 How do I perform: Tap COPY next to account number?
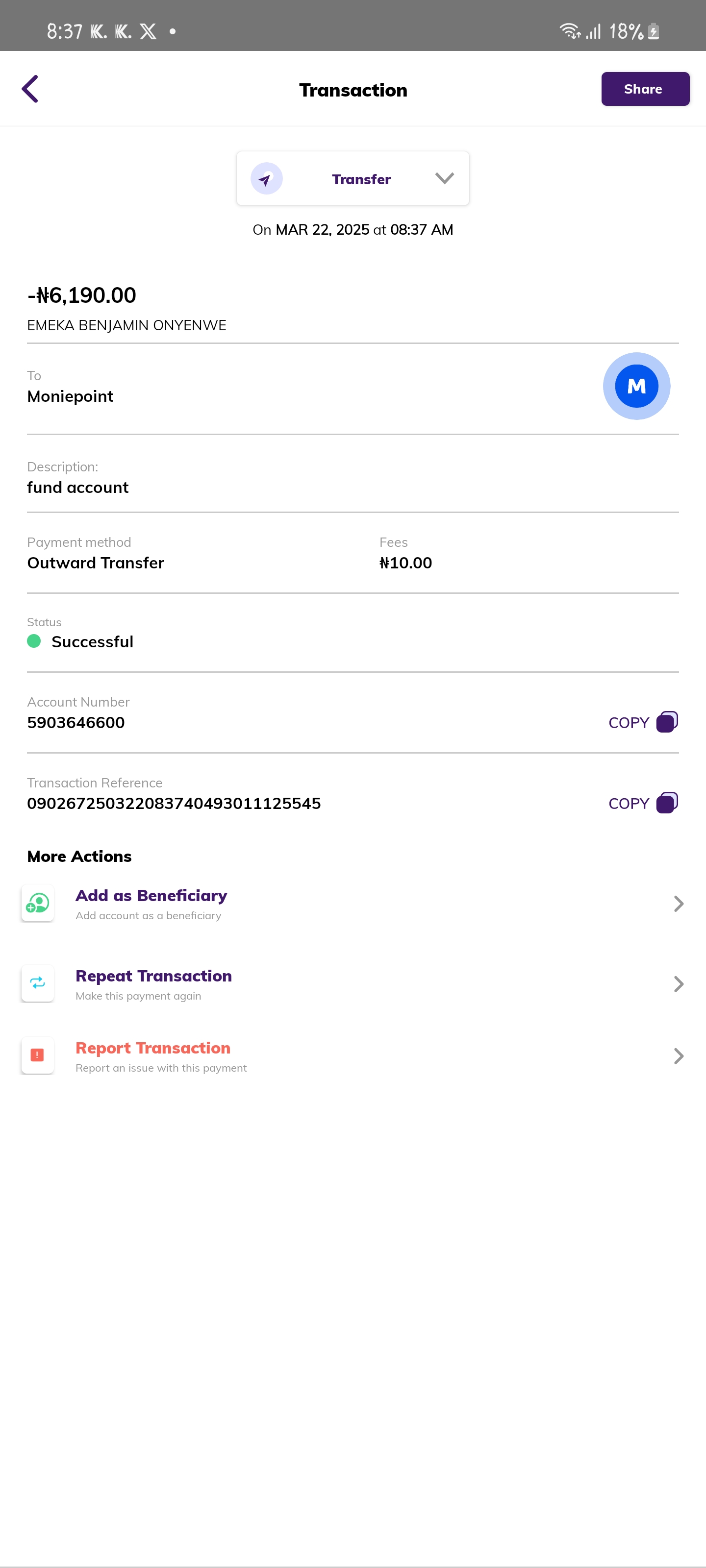pyautogui.click(x=629, y=723)
